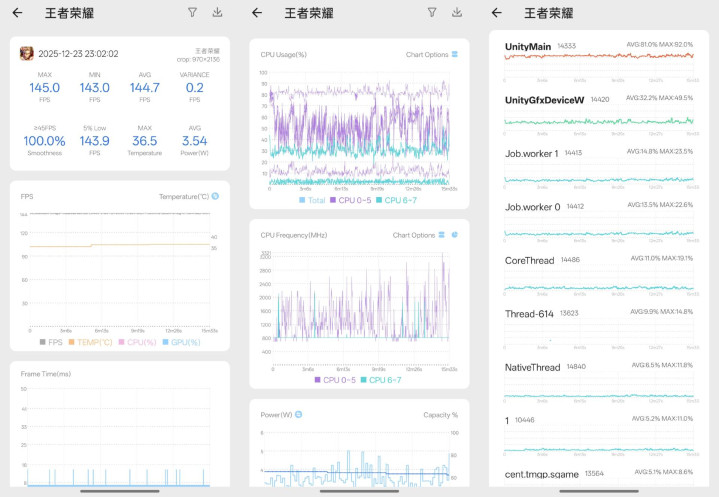Tap the game avatar icon beside the timestamp

point(27,54)
